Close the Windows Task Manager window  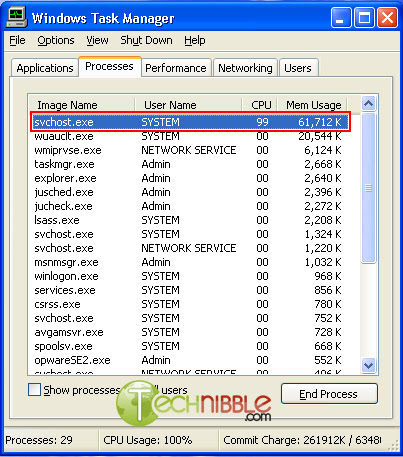tap(387, 18)
